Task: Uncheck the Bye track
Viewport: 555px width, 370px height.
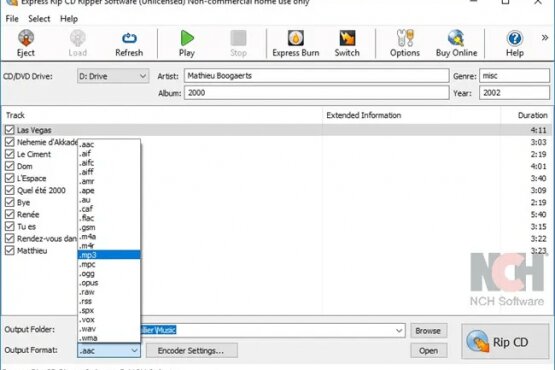Action: coord(10,202)
